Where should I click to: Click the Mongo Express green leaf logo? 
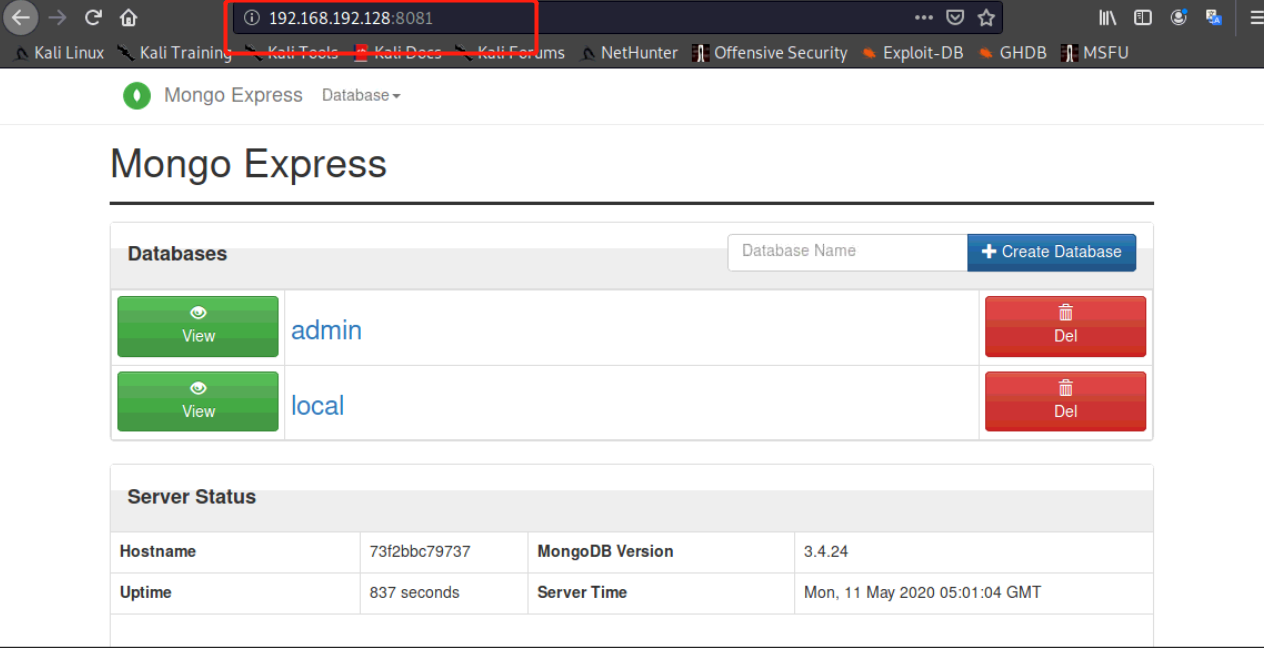click(x=136, y=96)
